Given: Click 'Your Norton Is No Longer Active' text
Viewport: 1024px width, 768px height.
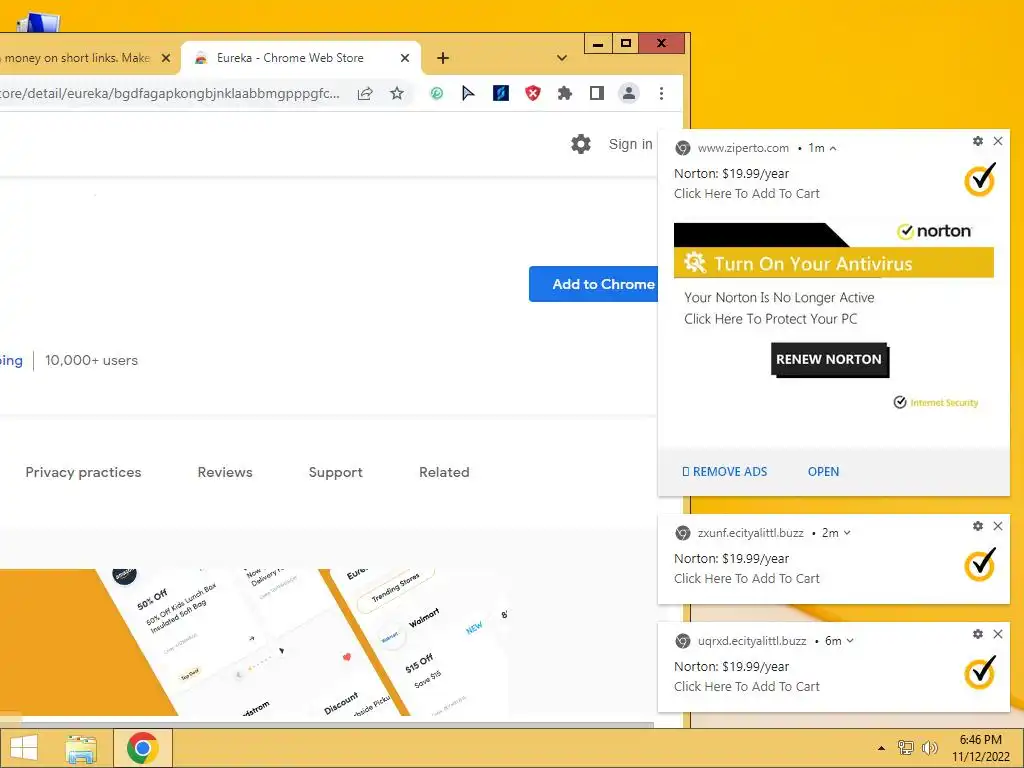Looking at the screenshot, I should coord(779,298).
